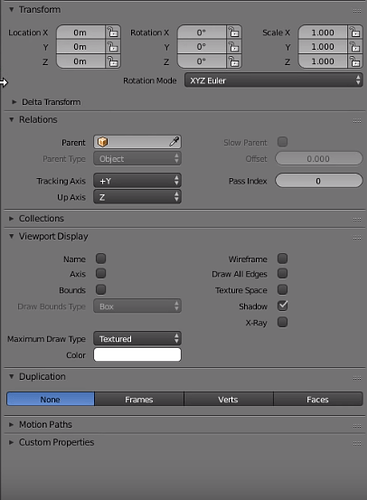Expand the Motion Paths panel
Image resolution: width=367 pixels, height=500 pixels.
point(12,425)
